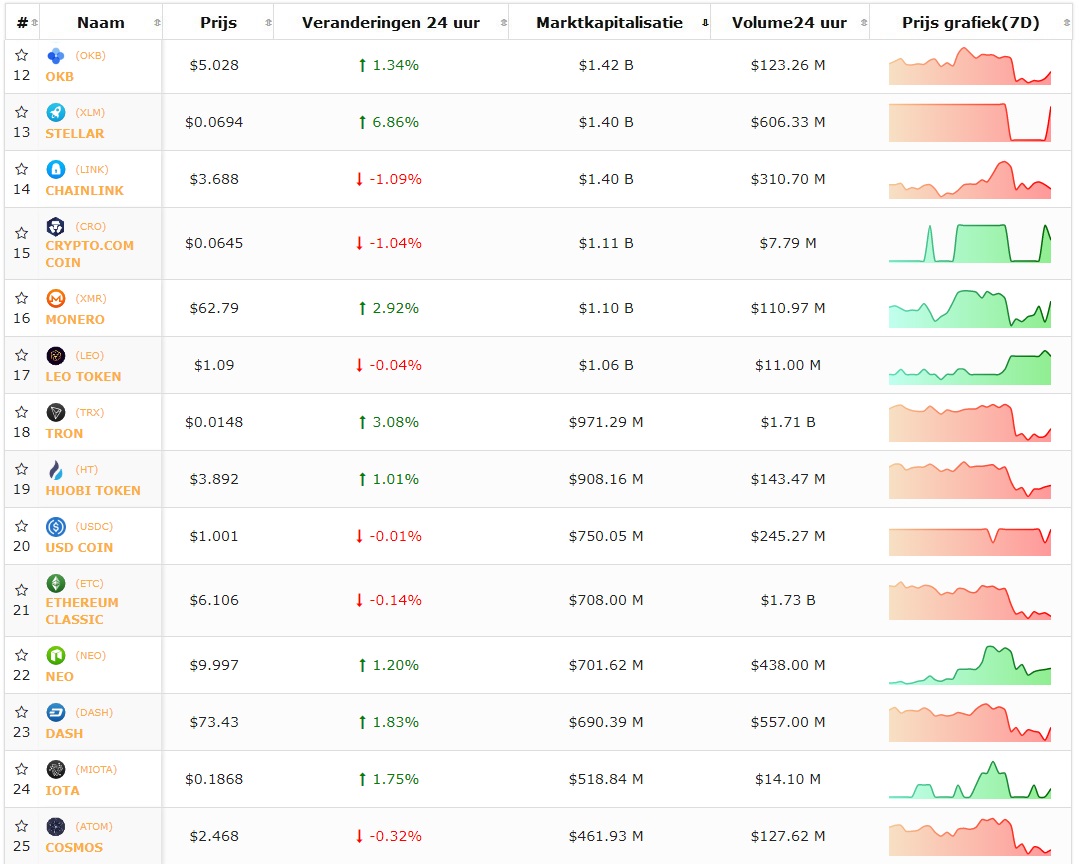1089x864 pixels.
Task: Sort by the Naam column header
Action: (100, 22)
